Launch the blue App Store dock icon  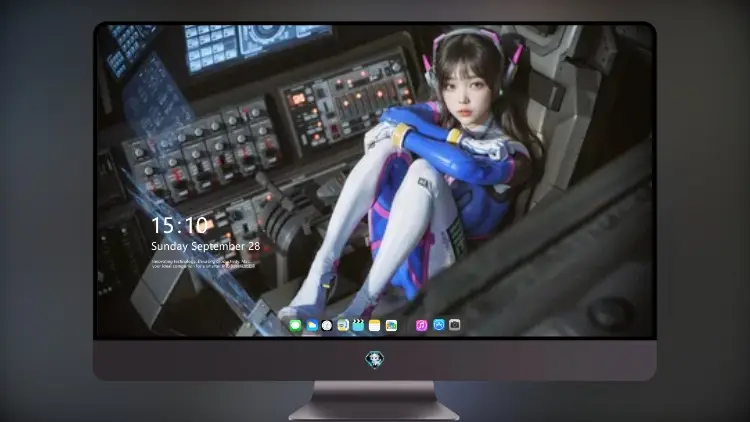[x=439, y=325]
